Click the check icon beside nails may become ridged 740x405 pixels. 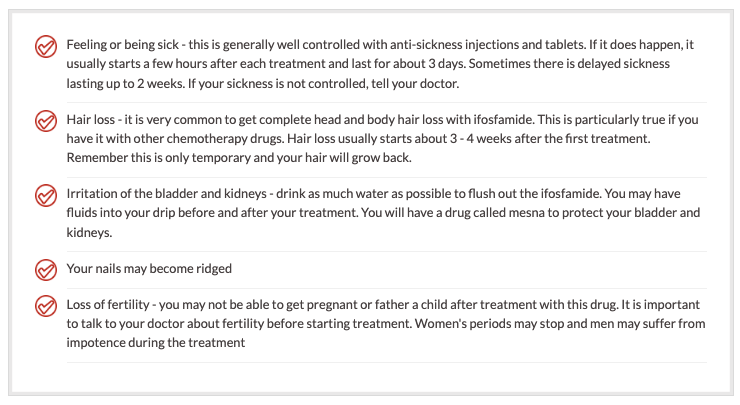coord(46,270)
